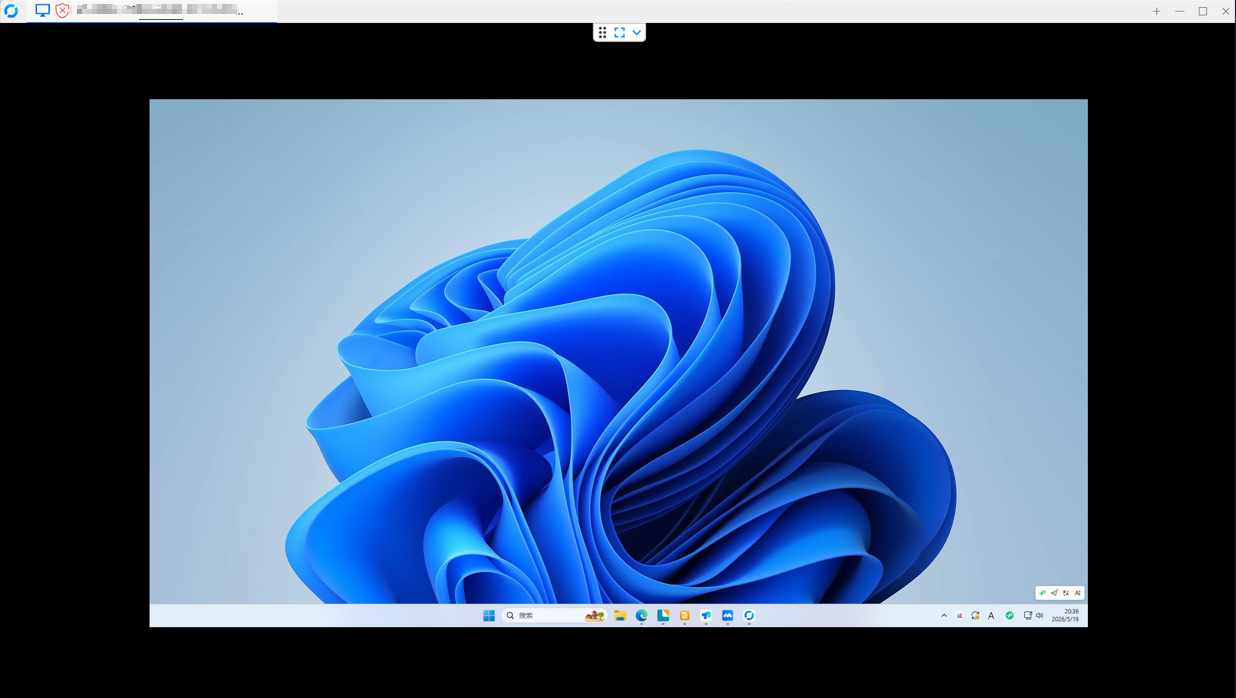Image resolution: width=1236 pixels, height=698 pixels.
Task: Click the remote desktop app logo icon
Action: click(11, 11)
